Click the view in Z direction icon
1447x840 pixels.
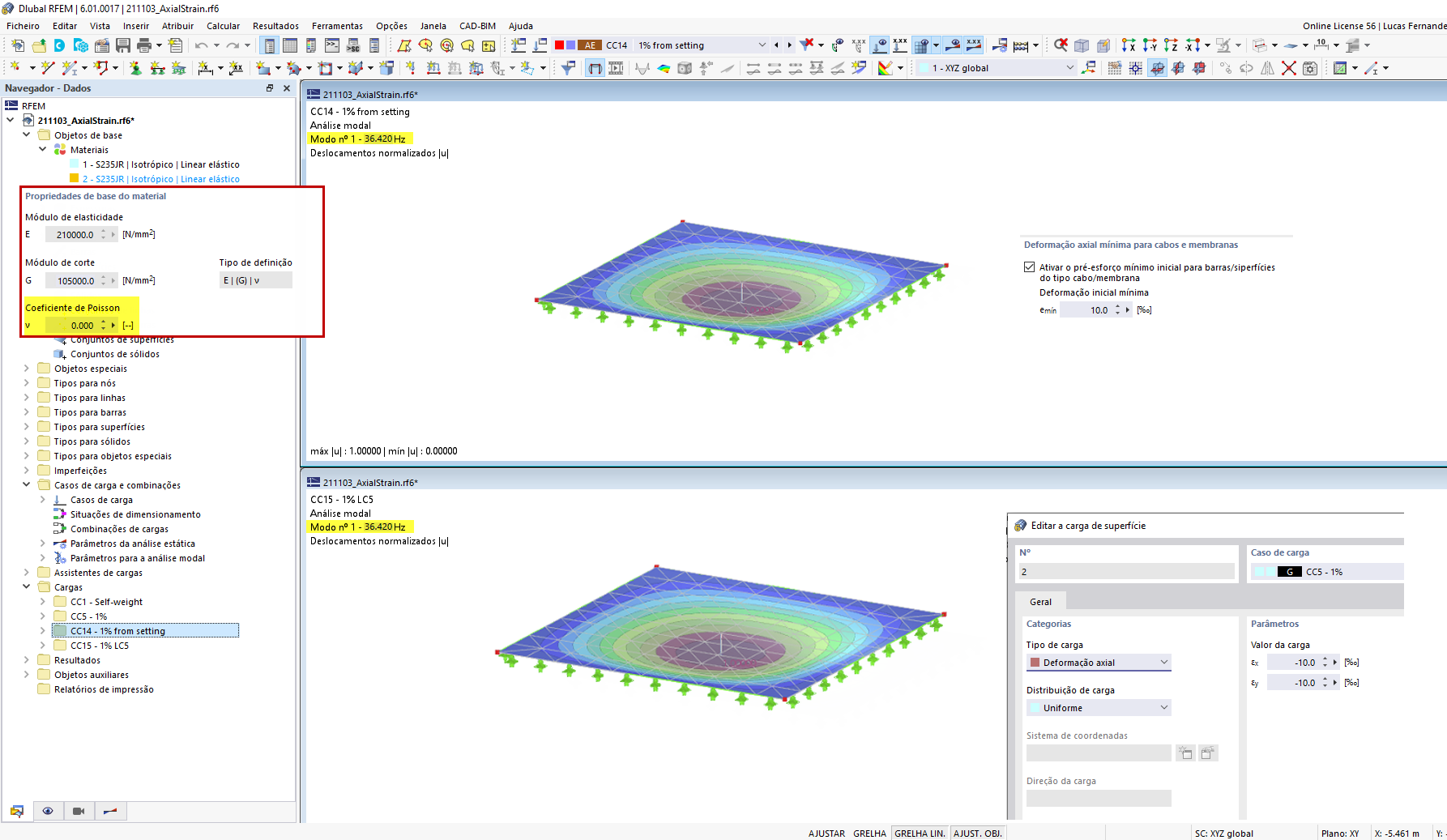click(1171, 45)
